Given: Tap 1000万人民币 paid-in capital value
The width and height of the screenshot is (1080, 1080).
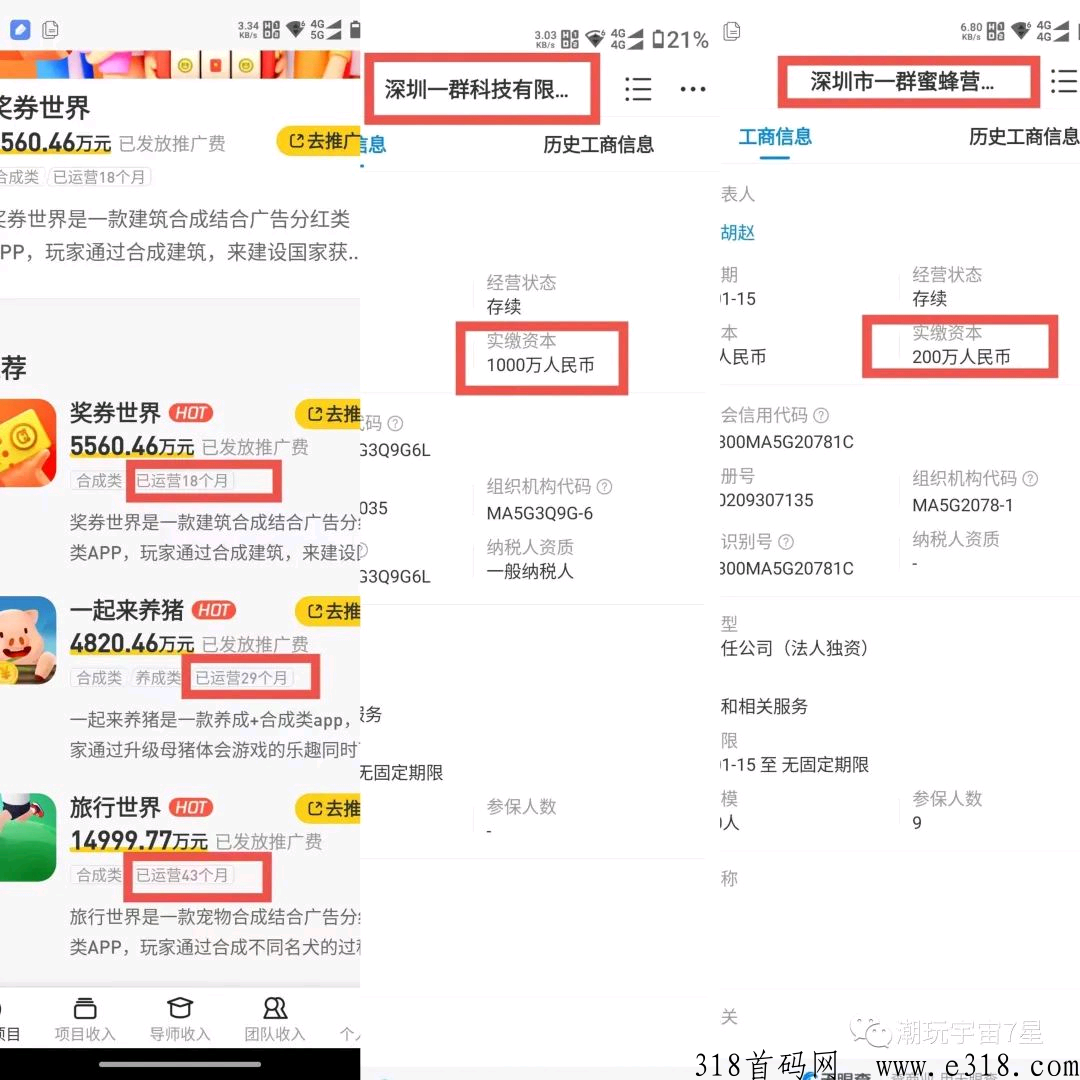Looking at the screenshot, I should [x=541, y=365].
